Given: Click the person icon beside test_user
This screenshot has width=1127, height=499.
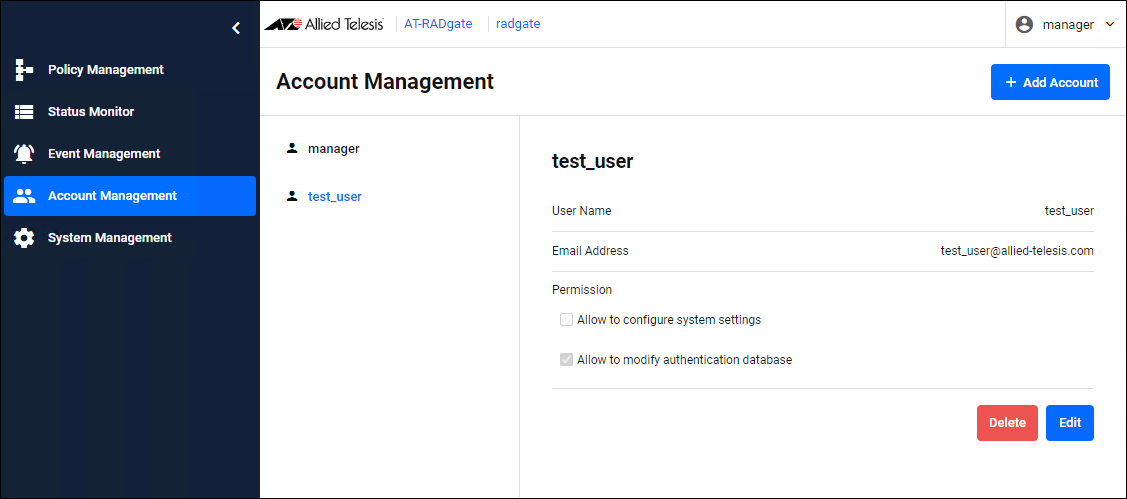Looking at the screenshot, I should coord(292,196).
